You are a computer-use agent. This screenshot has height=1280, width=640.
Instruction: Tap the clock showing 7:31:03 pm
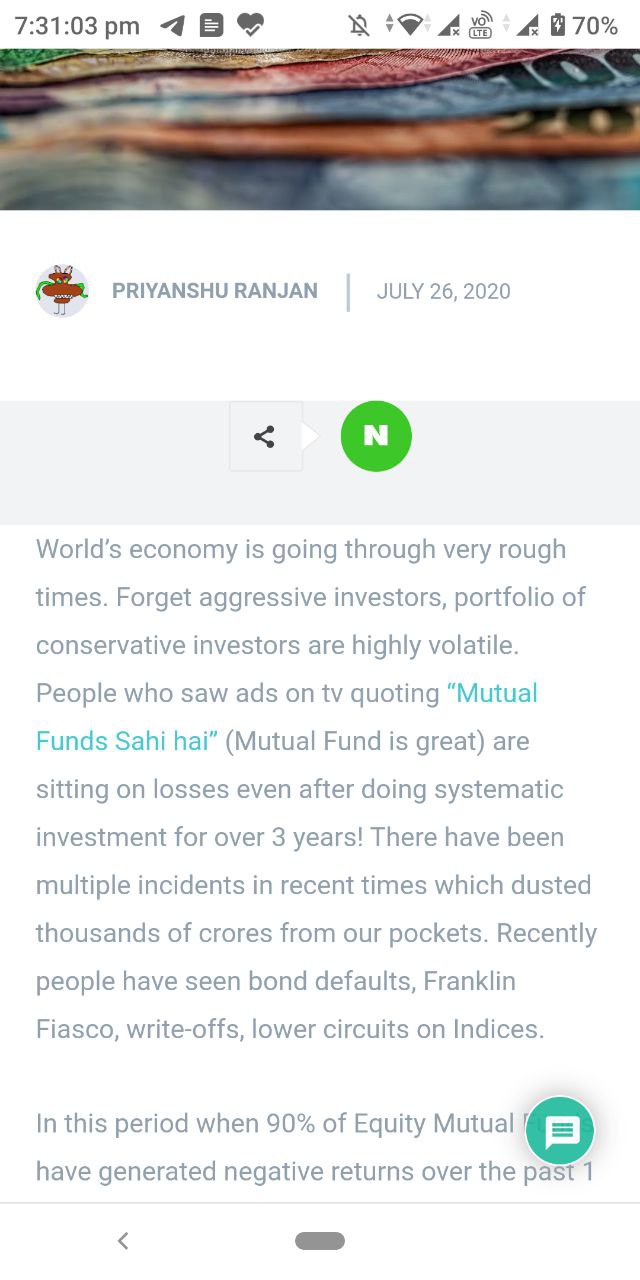(x=77, y=26)
